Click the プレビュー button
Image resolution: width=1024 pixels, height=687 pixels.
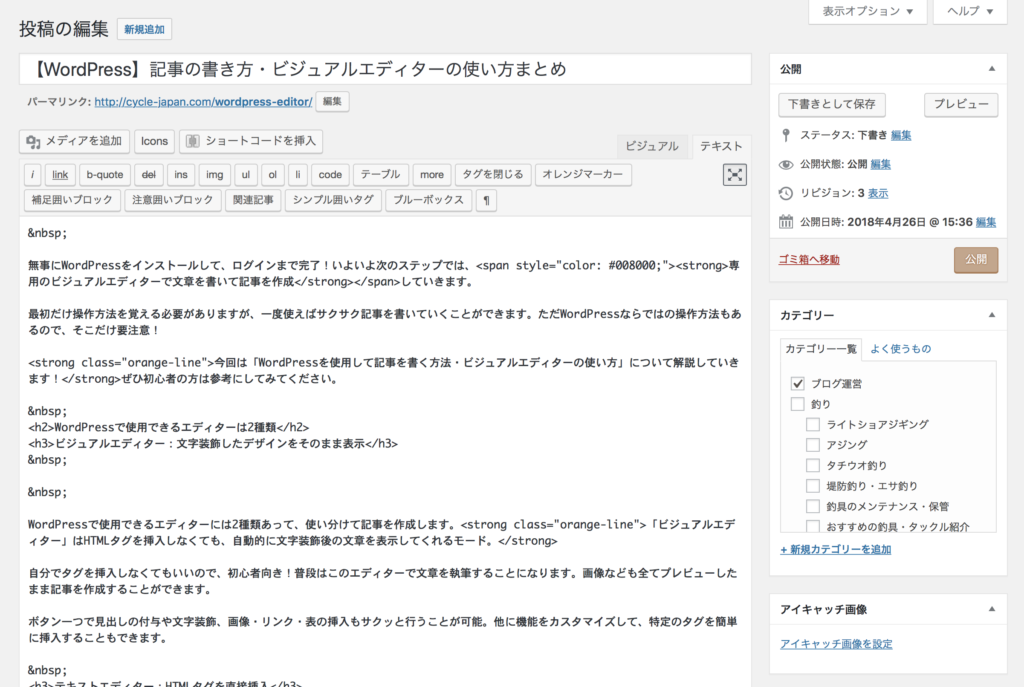961,104
